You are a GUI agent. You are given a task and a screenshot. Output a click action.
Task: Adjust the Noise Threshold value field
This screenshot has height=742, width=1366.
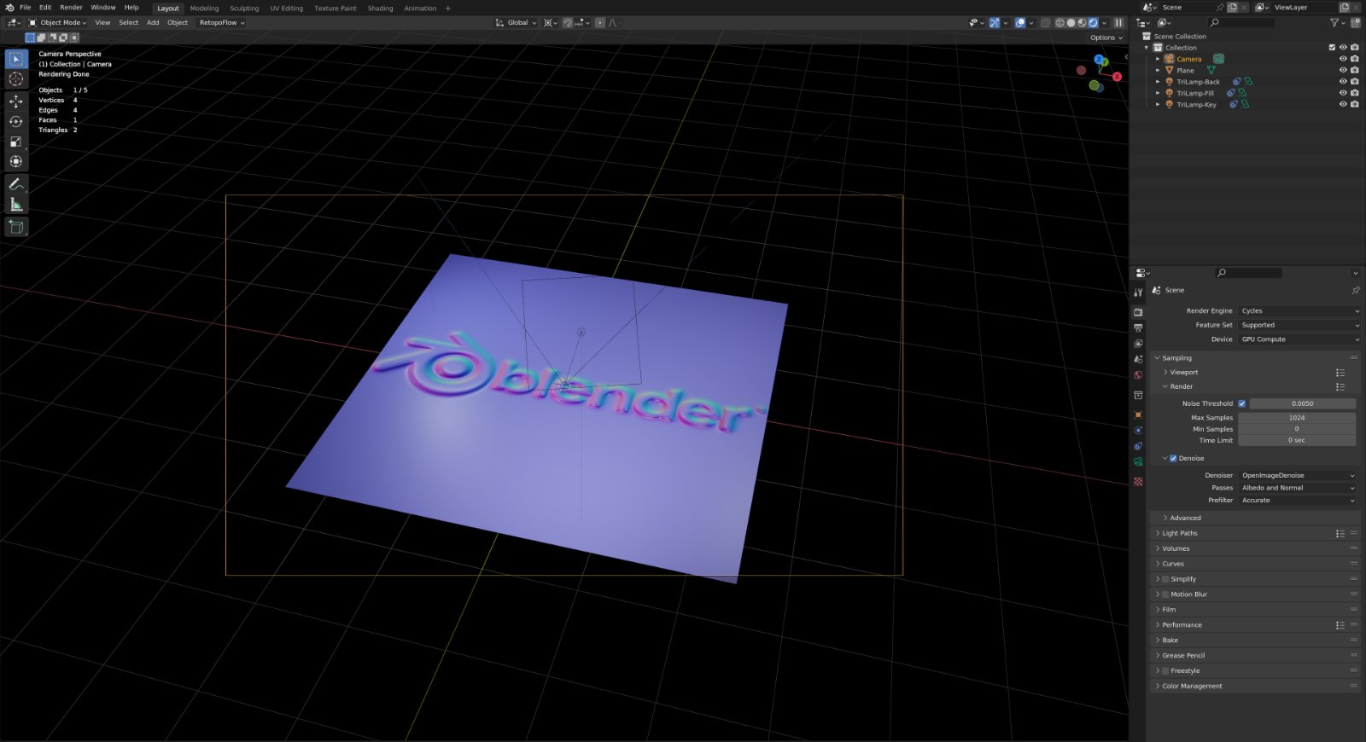click(x=1302, y=404)
